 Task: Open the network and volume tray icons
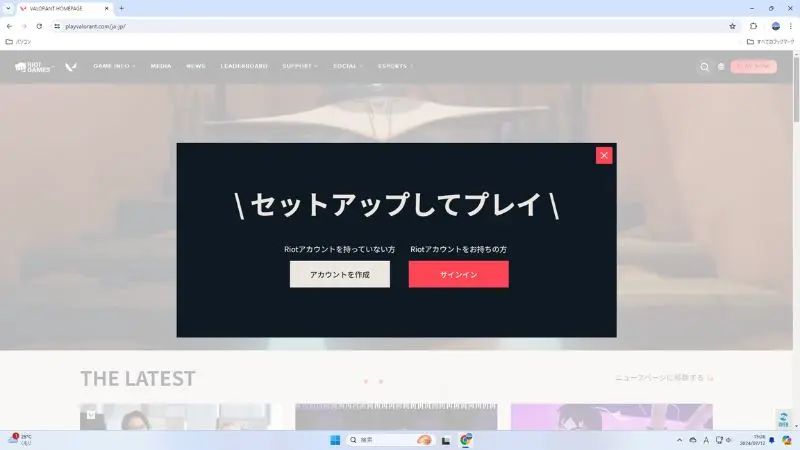click(723, 440)
